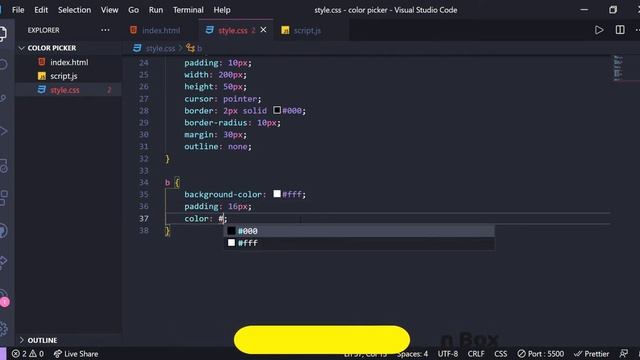Viewport: 640px width, 360px height.
Task: Click the Run play icon
Action: click(599, 30)
